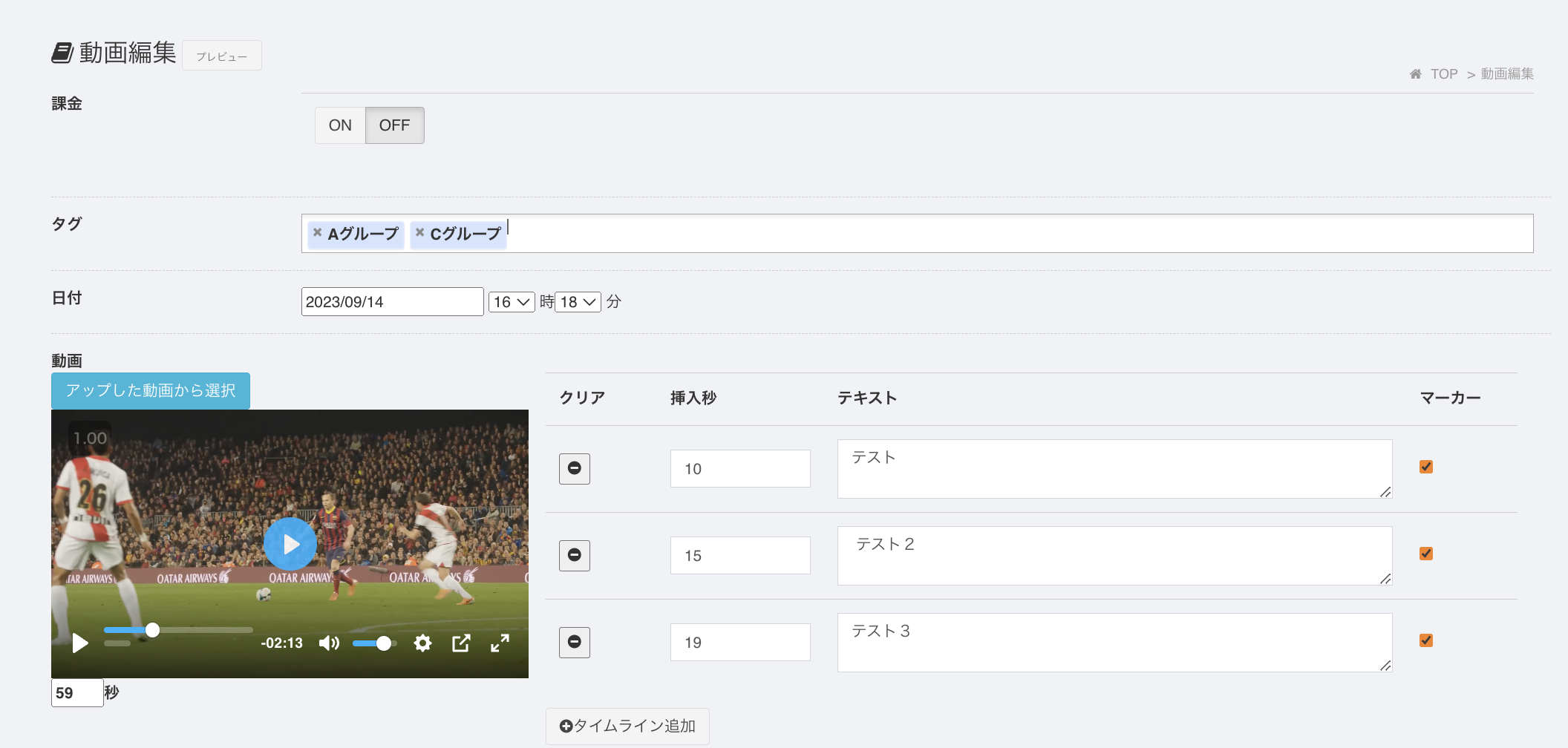The height and width of the screenshot is (748, 1568).
Task: Clear timeline row with insert second 10
Action: [x=575, y=468]
